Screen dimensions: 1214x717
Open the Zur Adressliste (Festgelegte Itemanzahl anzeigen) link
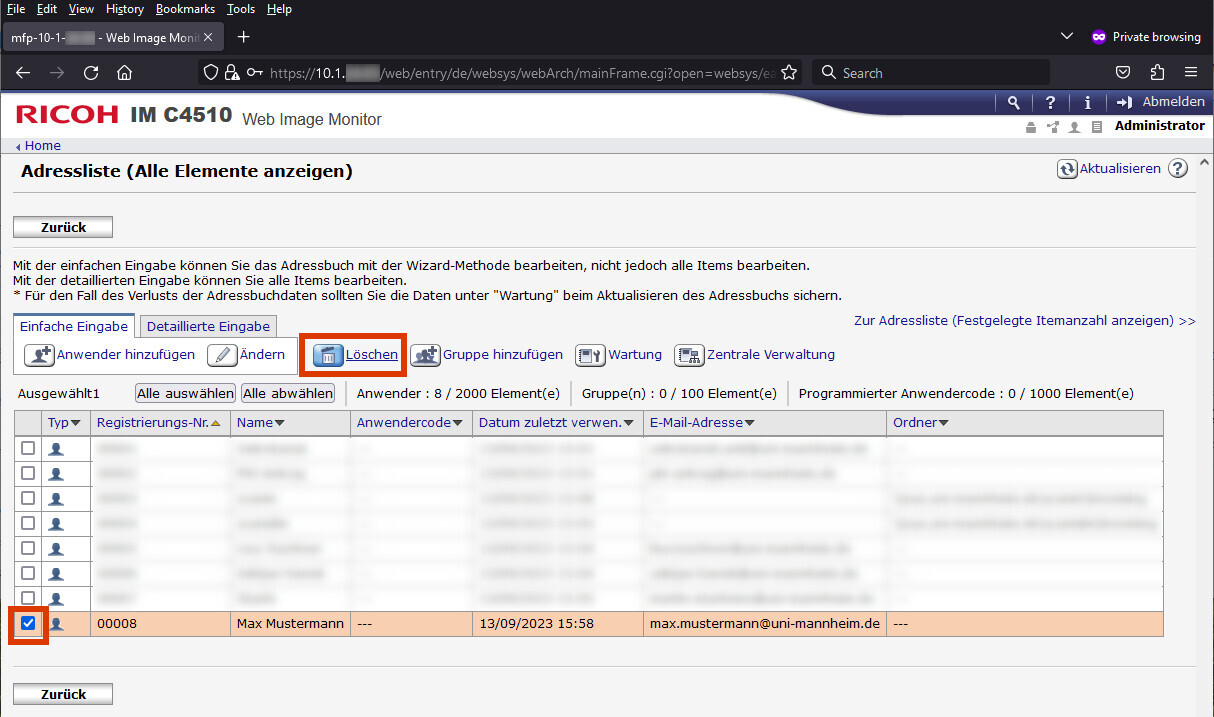1025,321
